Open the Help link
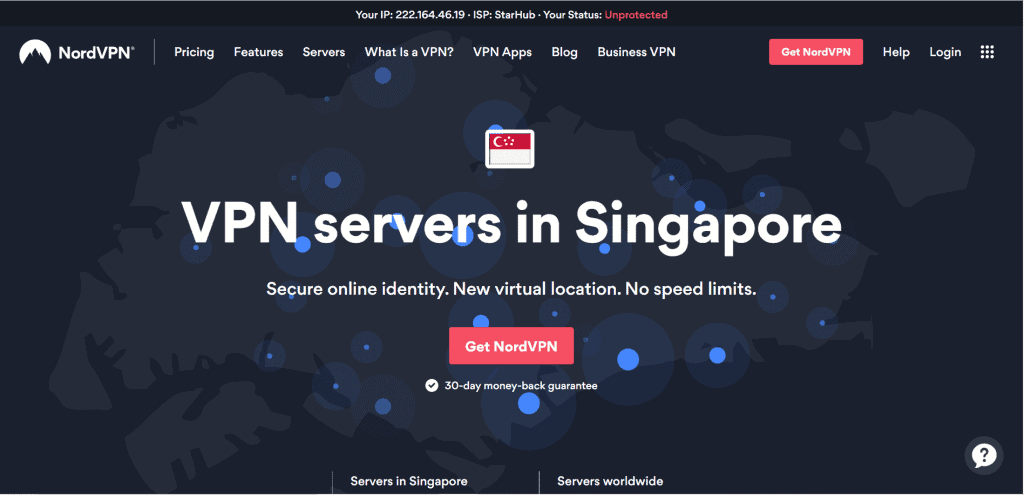Screen dimensions: 1024x495 (896, 52)
